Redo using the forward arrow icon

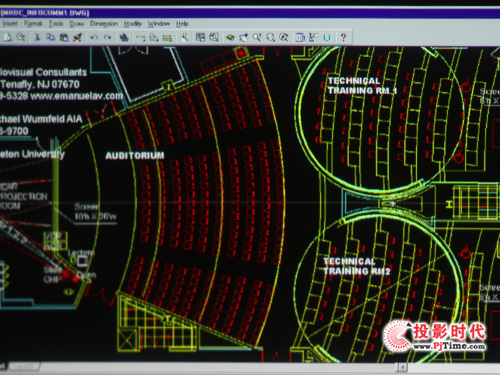(107, 37)
